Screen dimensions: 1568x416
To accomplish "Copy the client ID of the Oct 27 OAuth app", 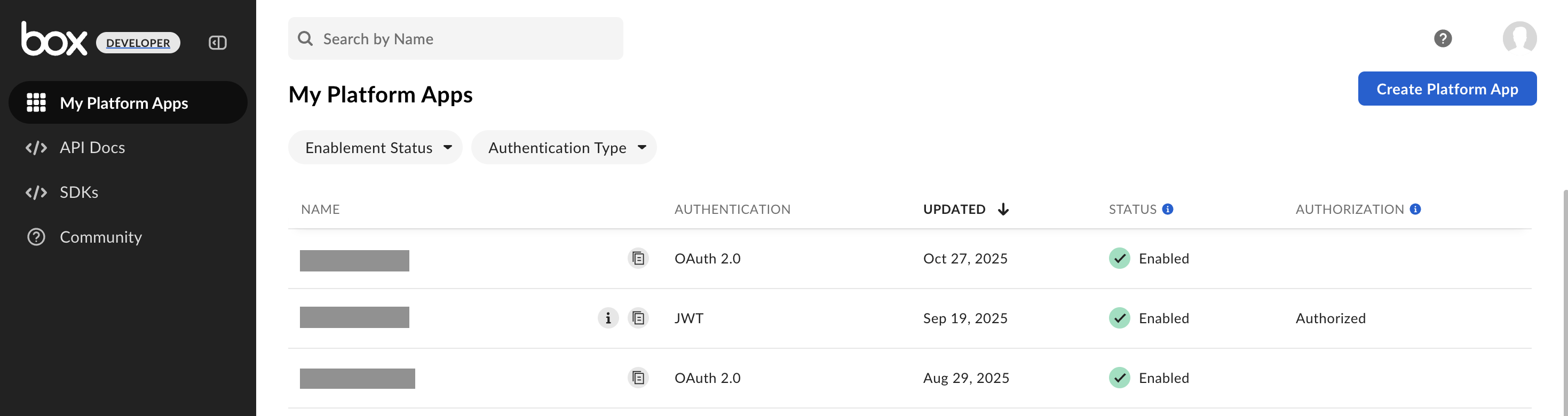I will [637, 258].
